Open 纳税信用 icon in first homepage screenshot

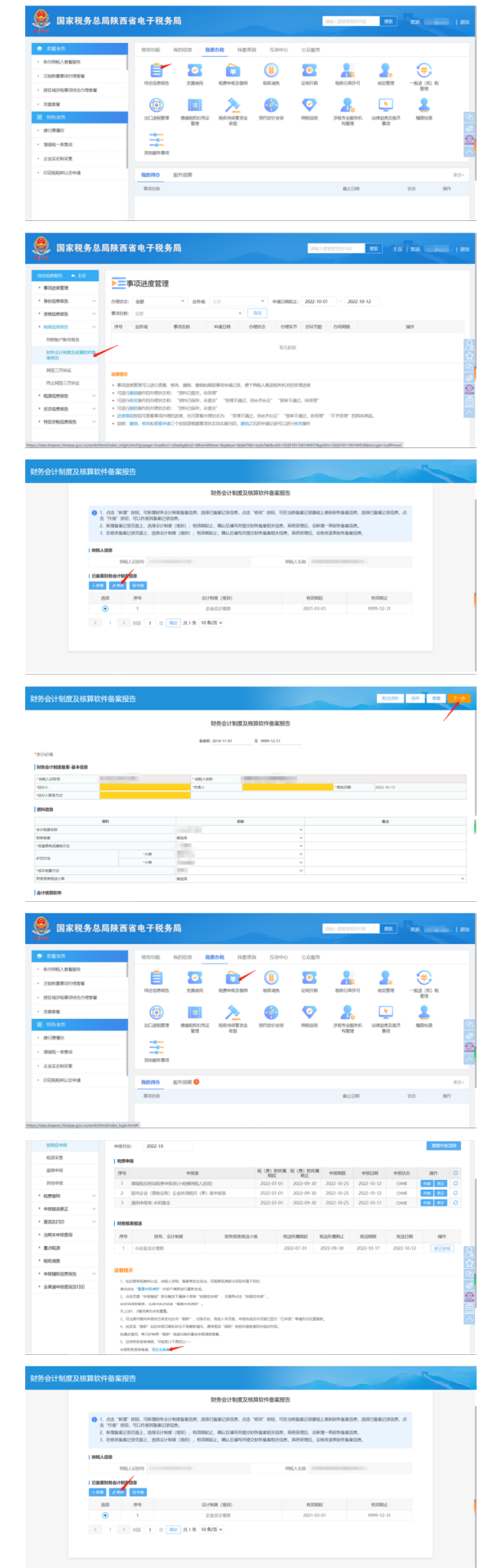point(309,105)
